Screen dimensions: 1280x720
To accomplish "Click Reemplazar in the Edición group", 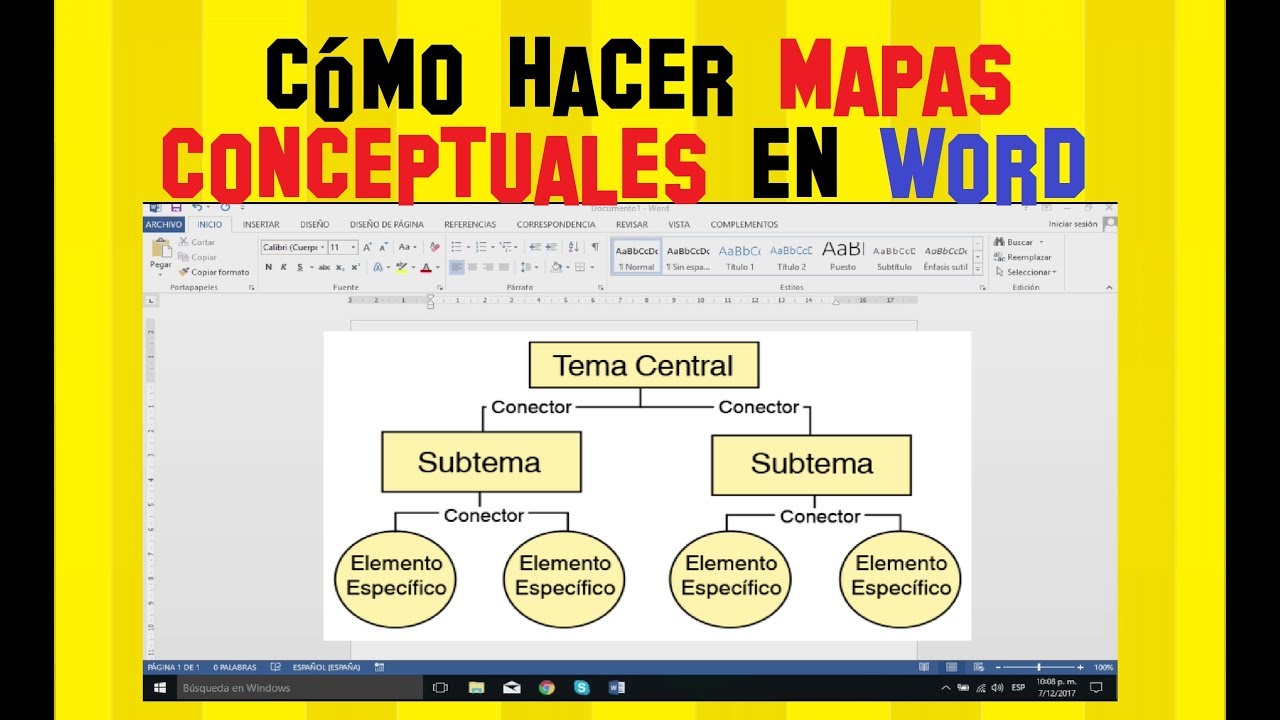I will pos(1021,257).
